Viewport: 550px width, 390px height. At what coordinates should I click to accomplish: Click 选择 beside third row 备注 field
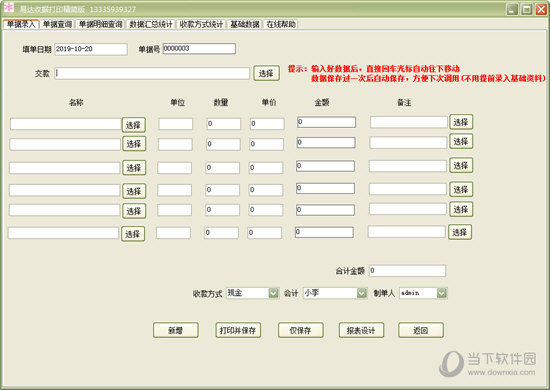pyautogui.click(x=461, y=165)
